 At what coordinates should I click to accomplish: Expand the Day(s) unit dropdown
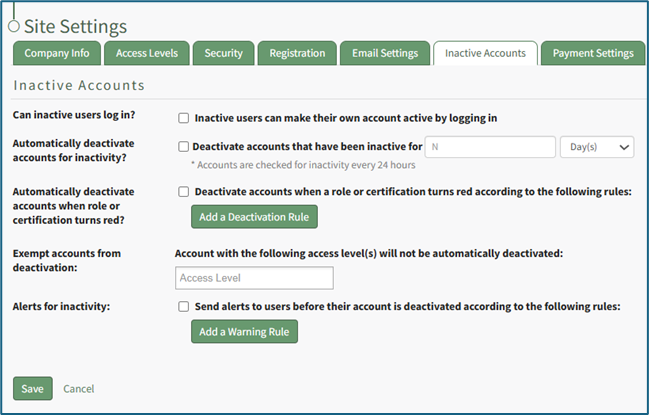coord(597,147)
